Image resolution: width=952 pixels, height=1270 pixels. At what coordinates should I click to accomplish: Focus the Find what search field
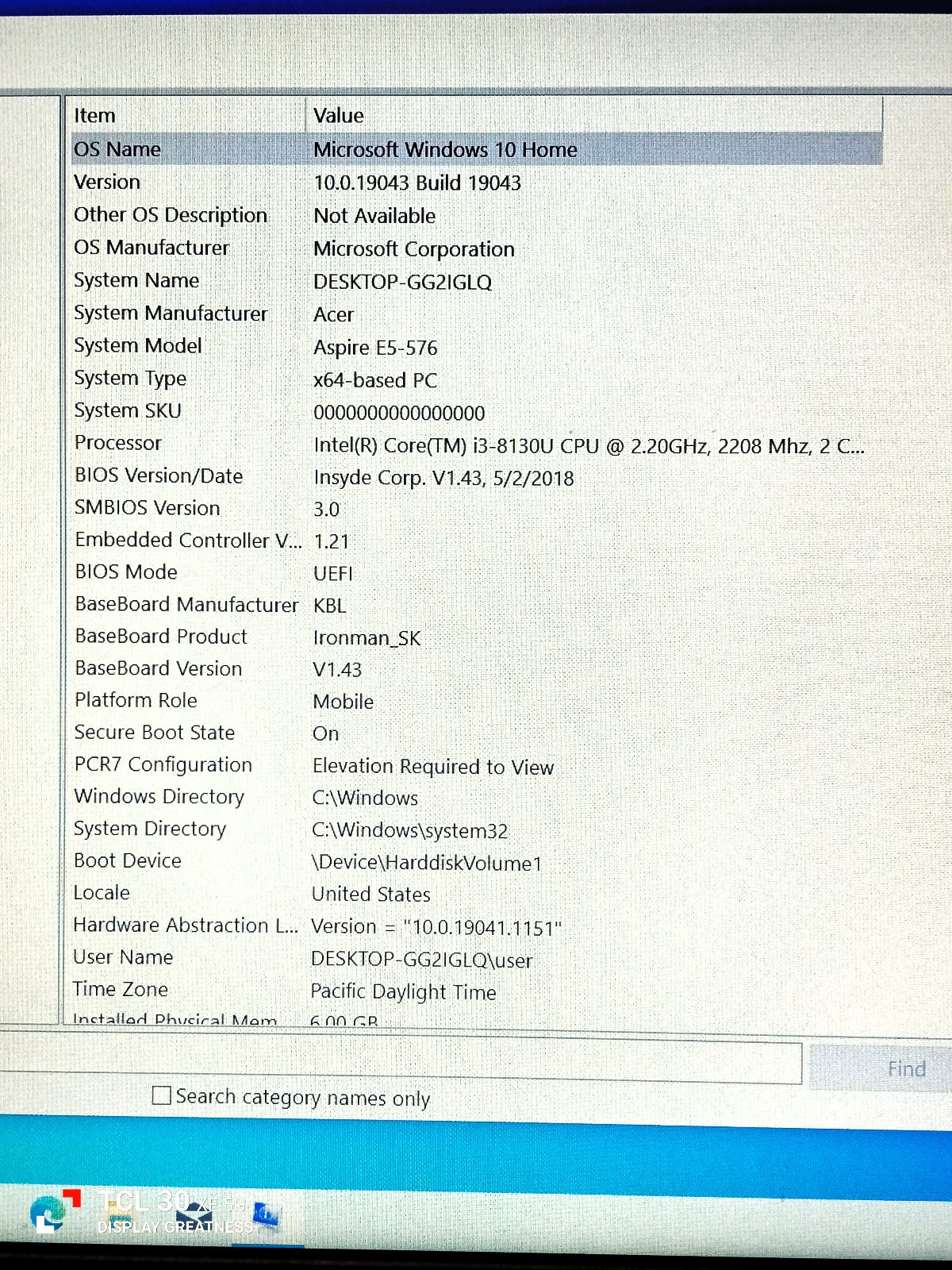point(400,1062)
